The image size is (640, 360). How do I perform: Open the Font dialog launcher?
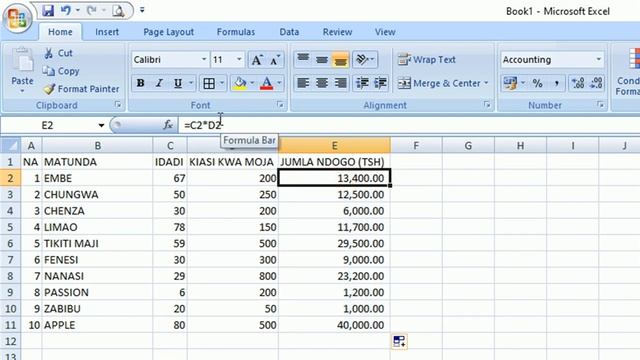[280, 105]
